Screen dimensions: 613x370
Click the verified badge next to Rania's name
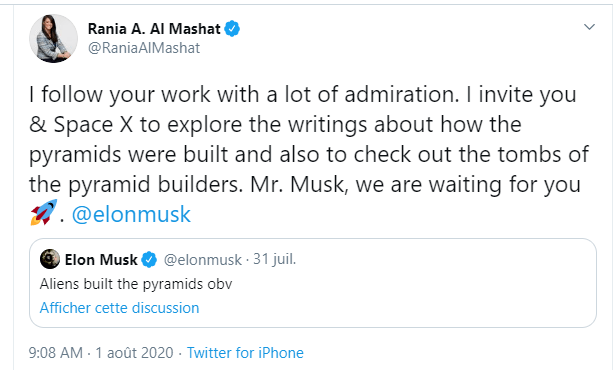coord(232,29)
